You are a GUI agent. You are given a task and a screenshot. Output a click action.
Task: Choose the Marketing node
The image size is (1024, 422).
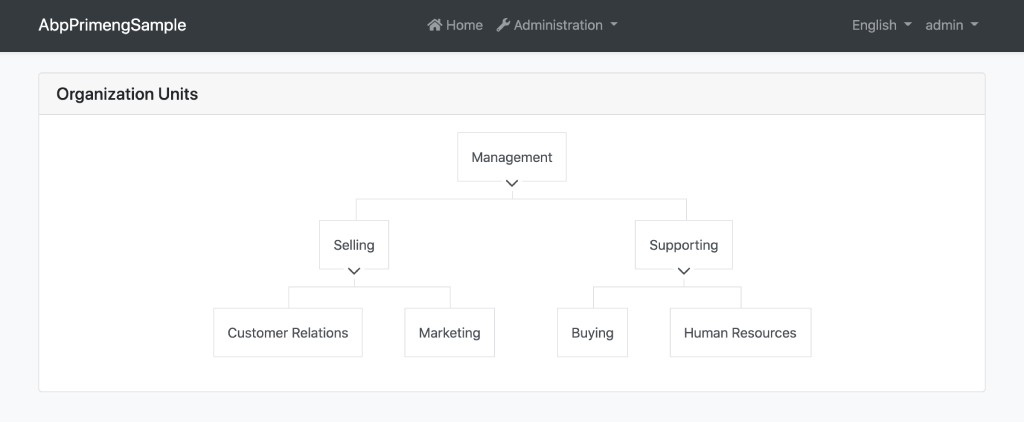449,333
